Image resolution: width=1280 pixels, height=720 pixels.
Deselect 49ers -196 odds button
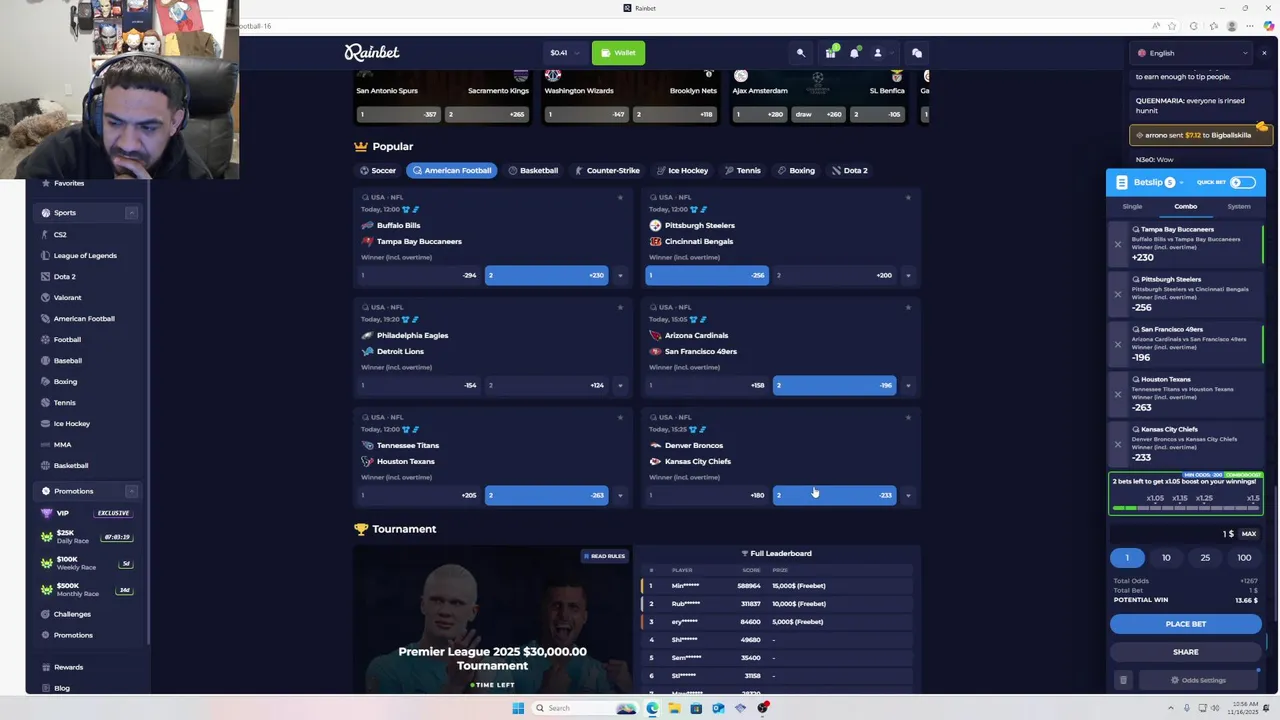pyautogui.click(x=835, y=385)
